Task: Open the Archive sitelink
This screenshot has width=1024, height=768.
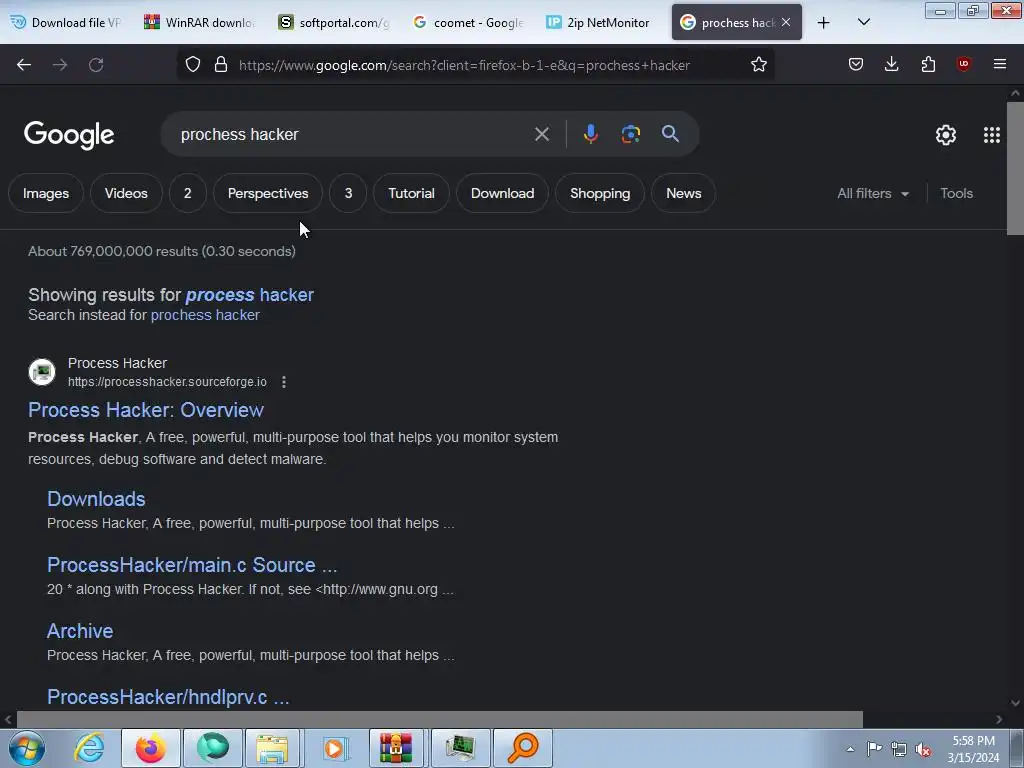Action: coord(80,631)
